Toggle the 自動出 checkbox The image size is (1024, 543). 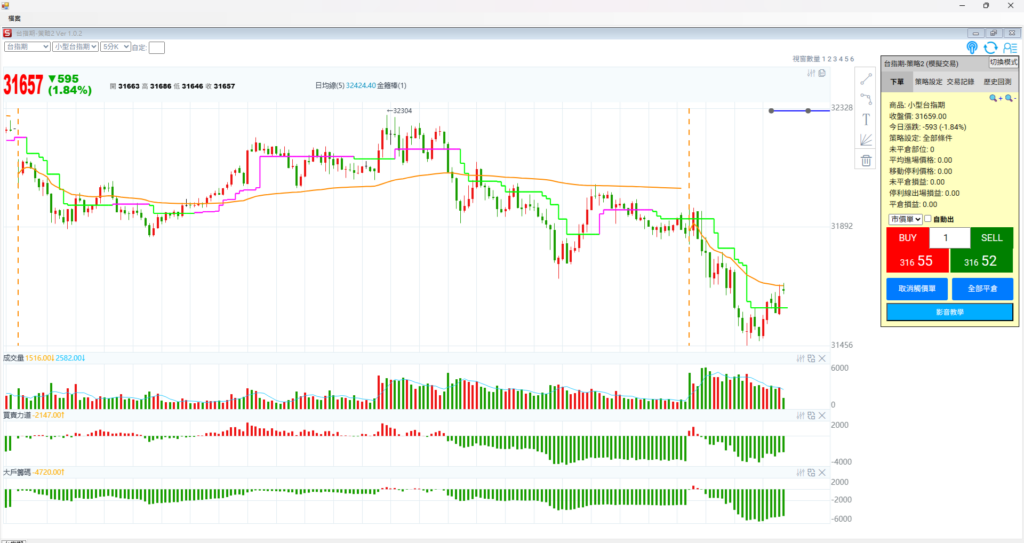click(x=928, y=219)
